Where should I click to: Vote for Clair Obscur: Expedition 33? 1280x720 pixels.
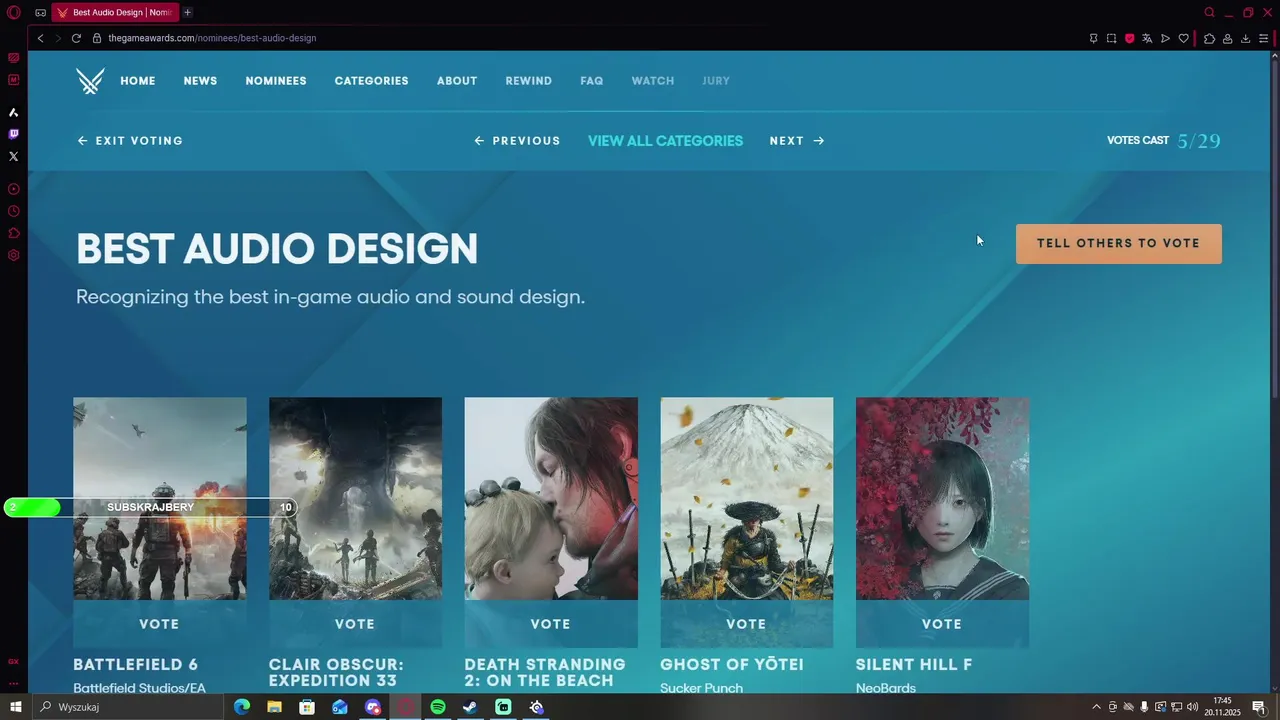pos(355,624)
